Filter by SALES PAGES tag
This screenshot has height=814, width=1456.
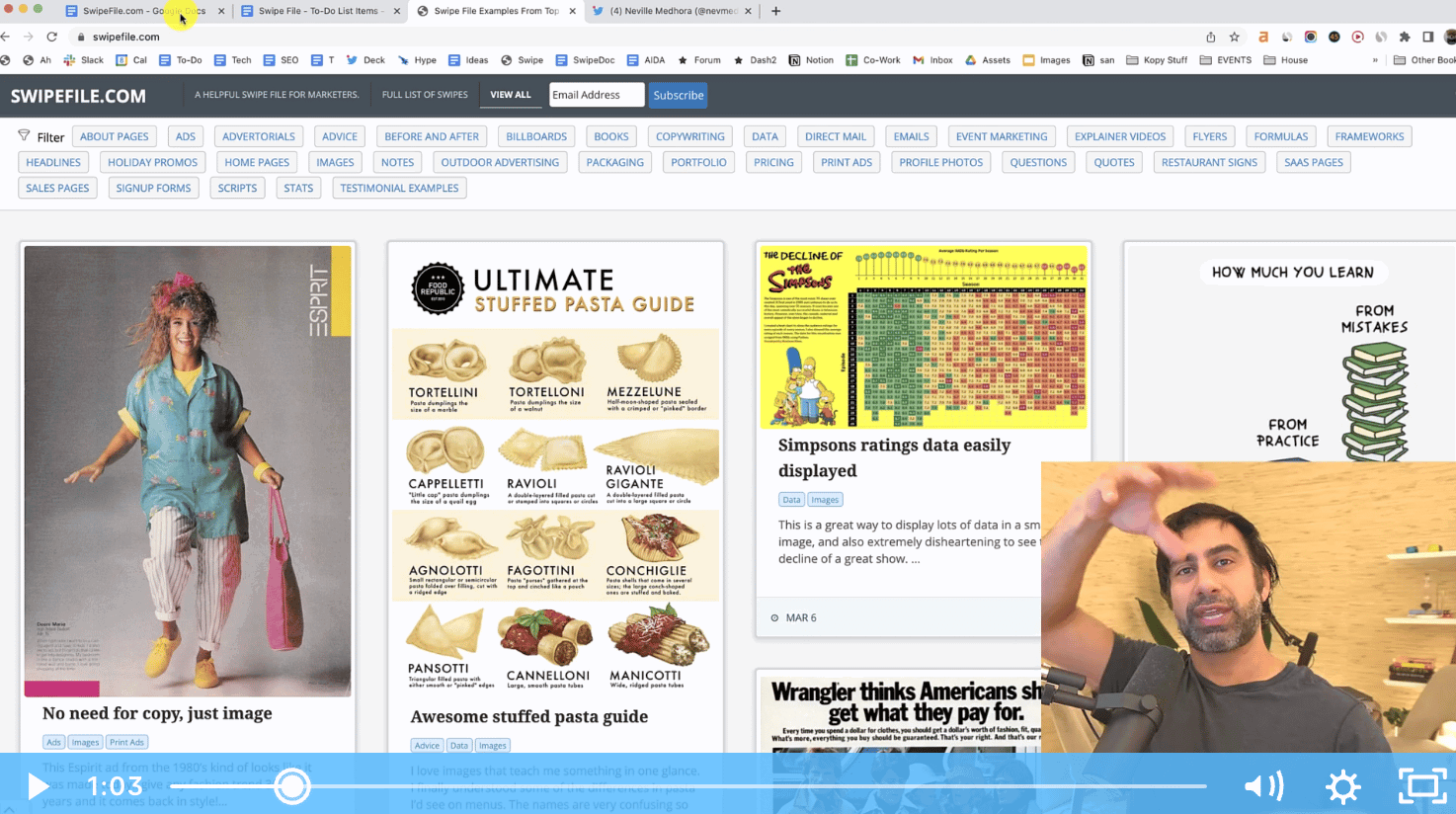click(57, 188)
